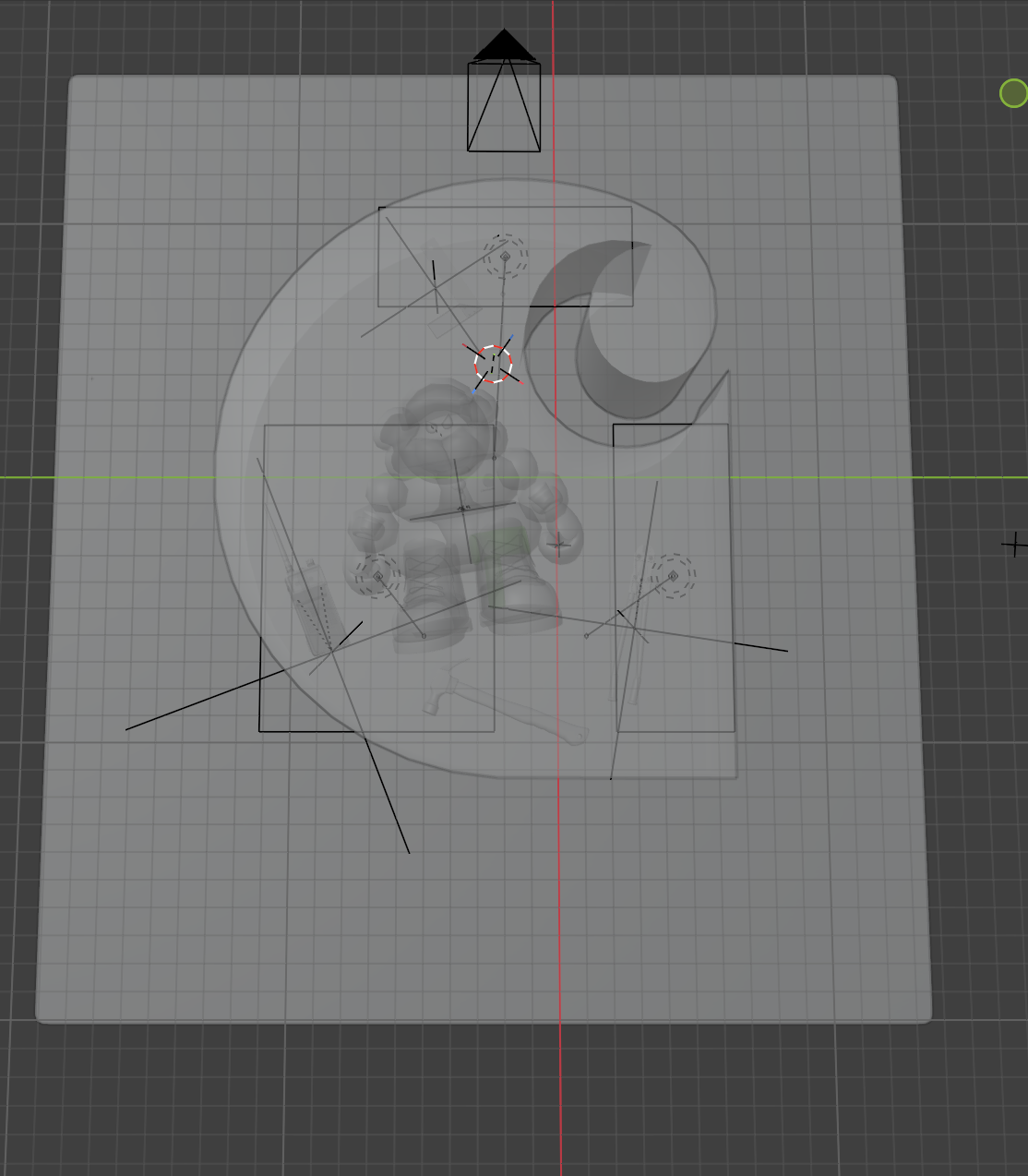Select the dashed-circle light inside the right rectangle
The width and height of the screenshot is (1028, 1176).
(x=674, y=576)
